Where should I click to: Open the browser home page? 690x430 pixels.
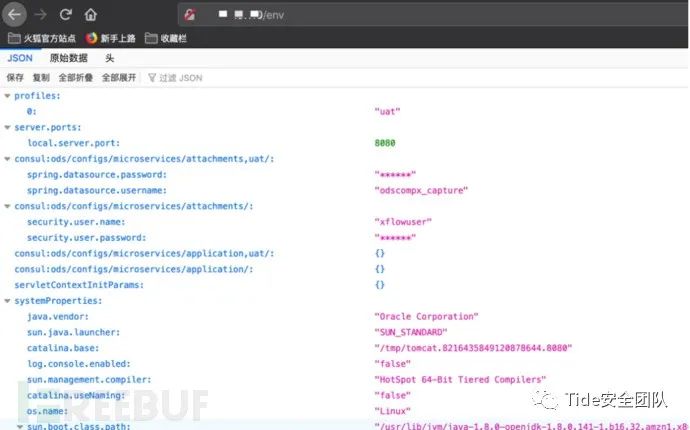pos(91,15)
